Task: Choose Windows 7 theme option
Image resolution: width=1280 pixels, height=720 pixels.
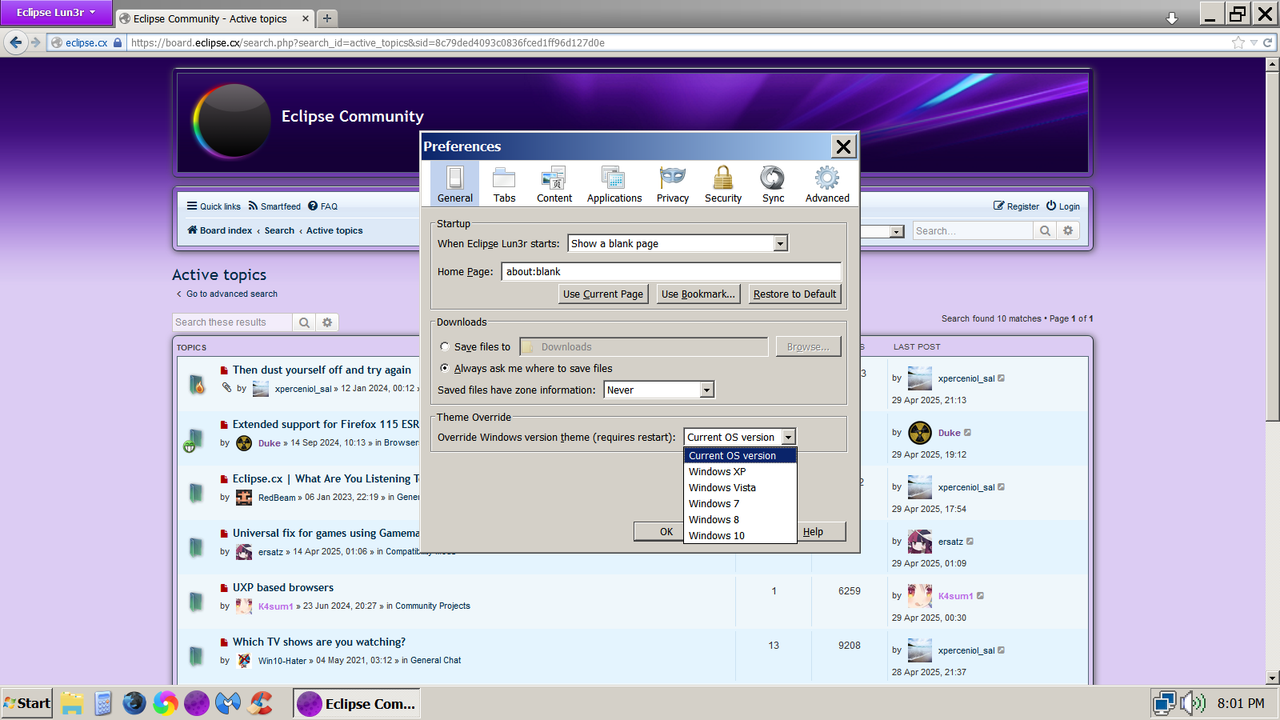Action: coord(740,504)
